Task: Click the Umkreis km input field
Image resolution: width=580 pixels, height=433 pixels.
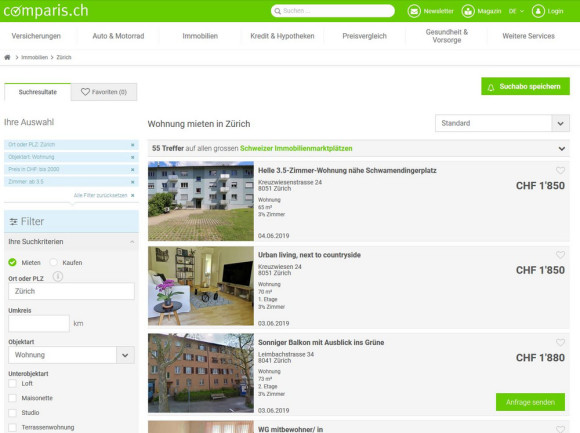Action: coord(39,324)
